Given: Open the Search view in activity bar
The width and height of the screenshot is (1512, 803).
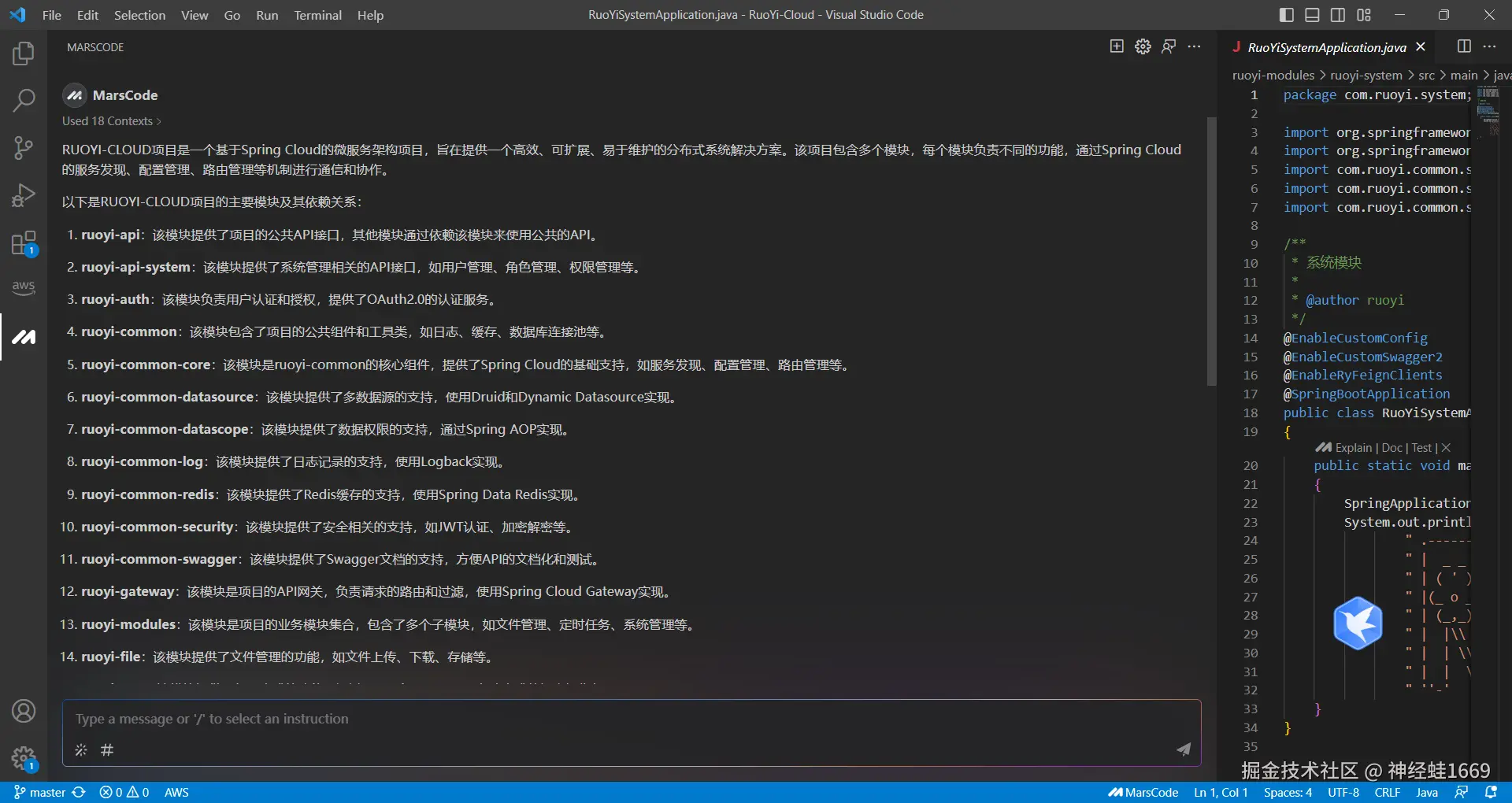Looking at the screenshot, I should pyautogui.click(x=24, y=100).
